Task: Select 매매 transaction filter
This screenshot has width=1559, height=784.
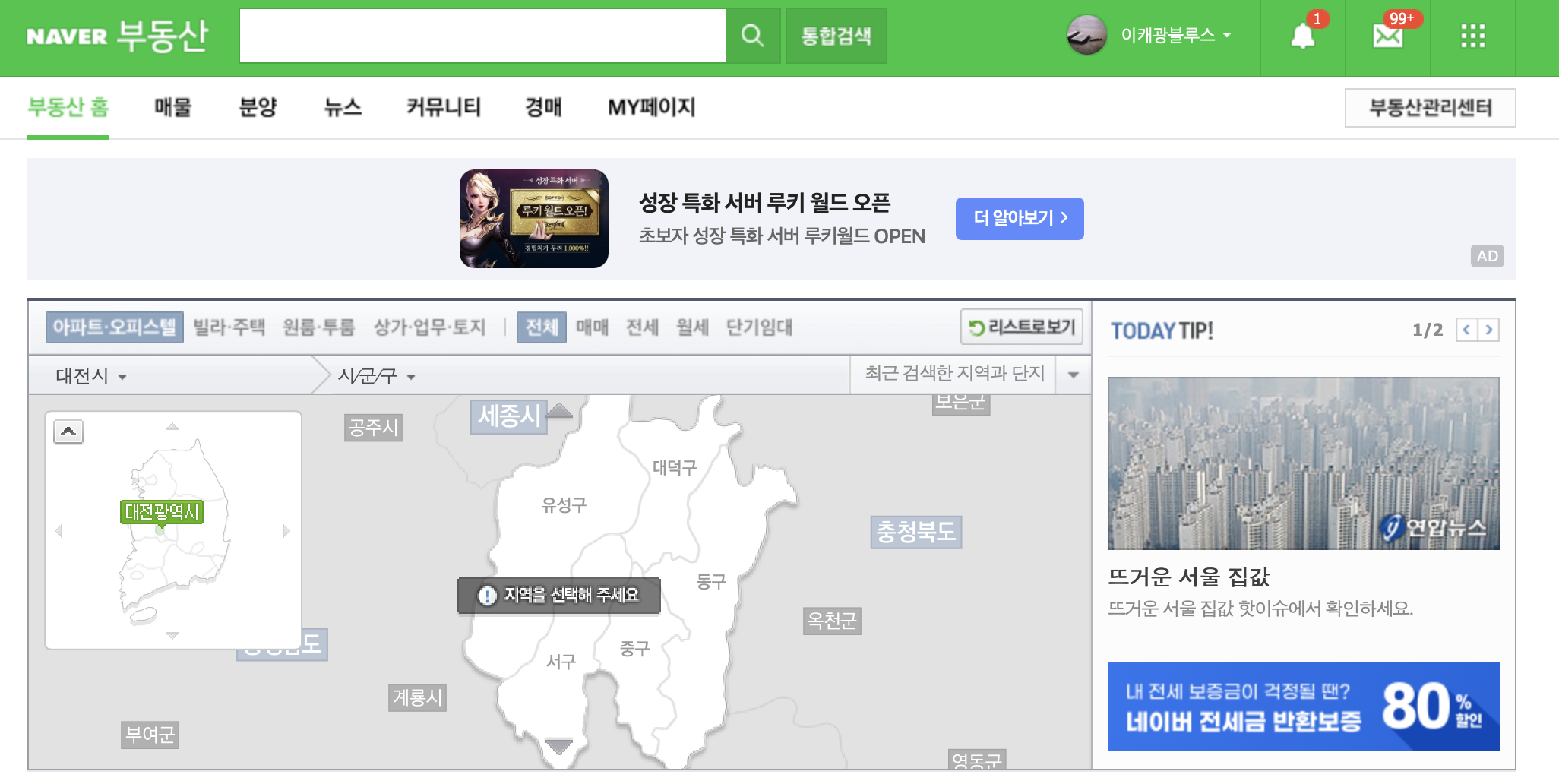Action: [x=592, y=327]
